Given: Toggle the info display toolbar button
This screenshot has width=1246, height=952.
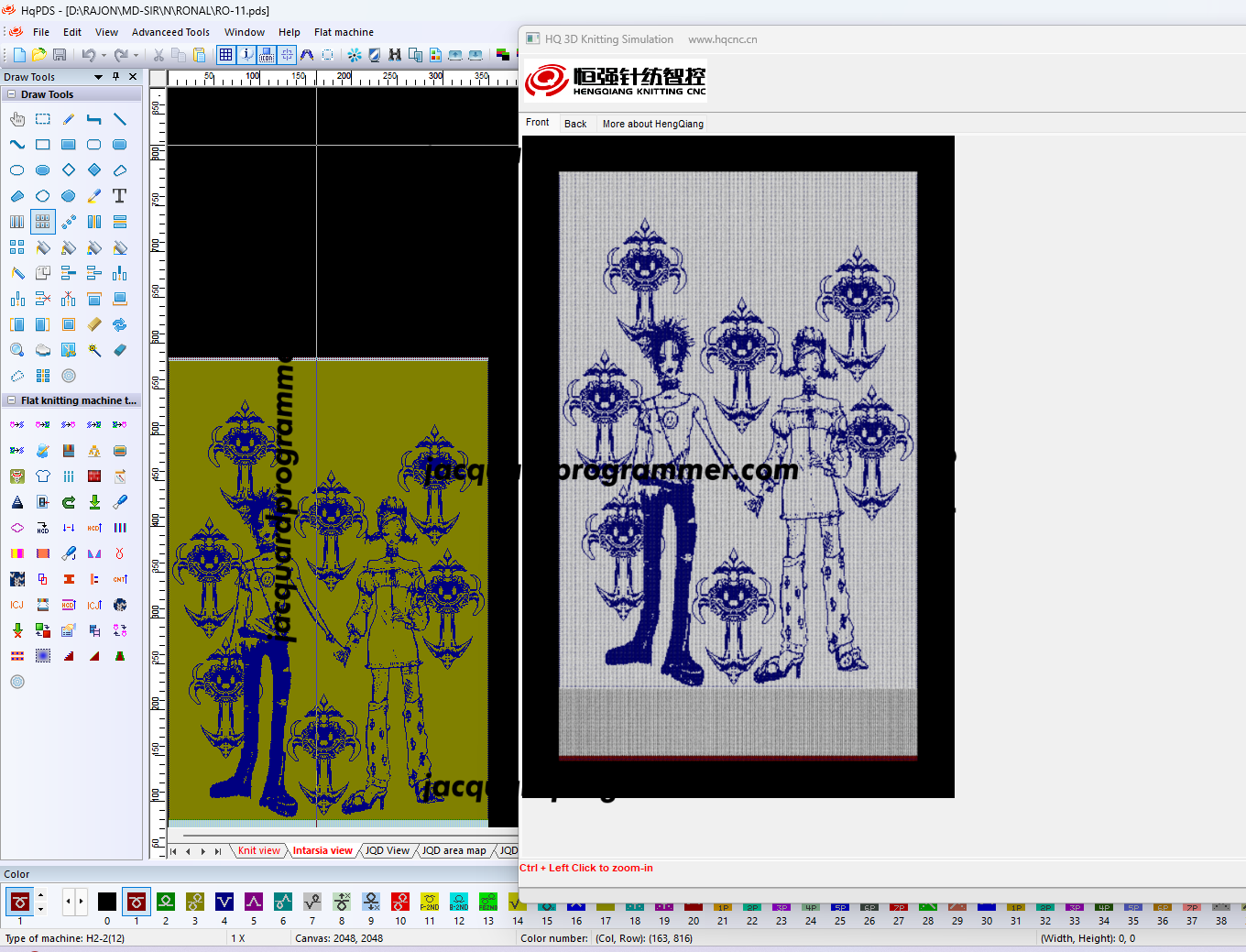Looking at the screenshot, I should click(246, 55).
